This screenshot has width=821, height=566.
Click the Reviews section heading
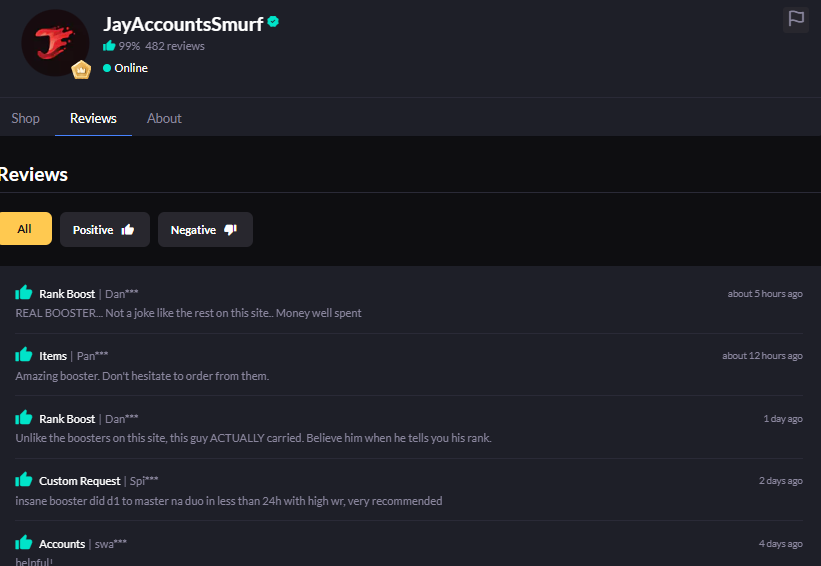[x=34, y=174]
